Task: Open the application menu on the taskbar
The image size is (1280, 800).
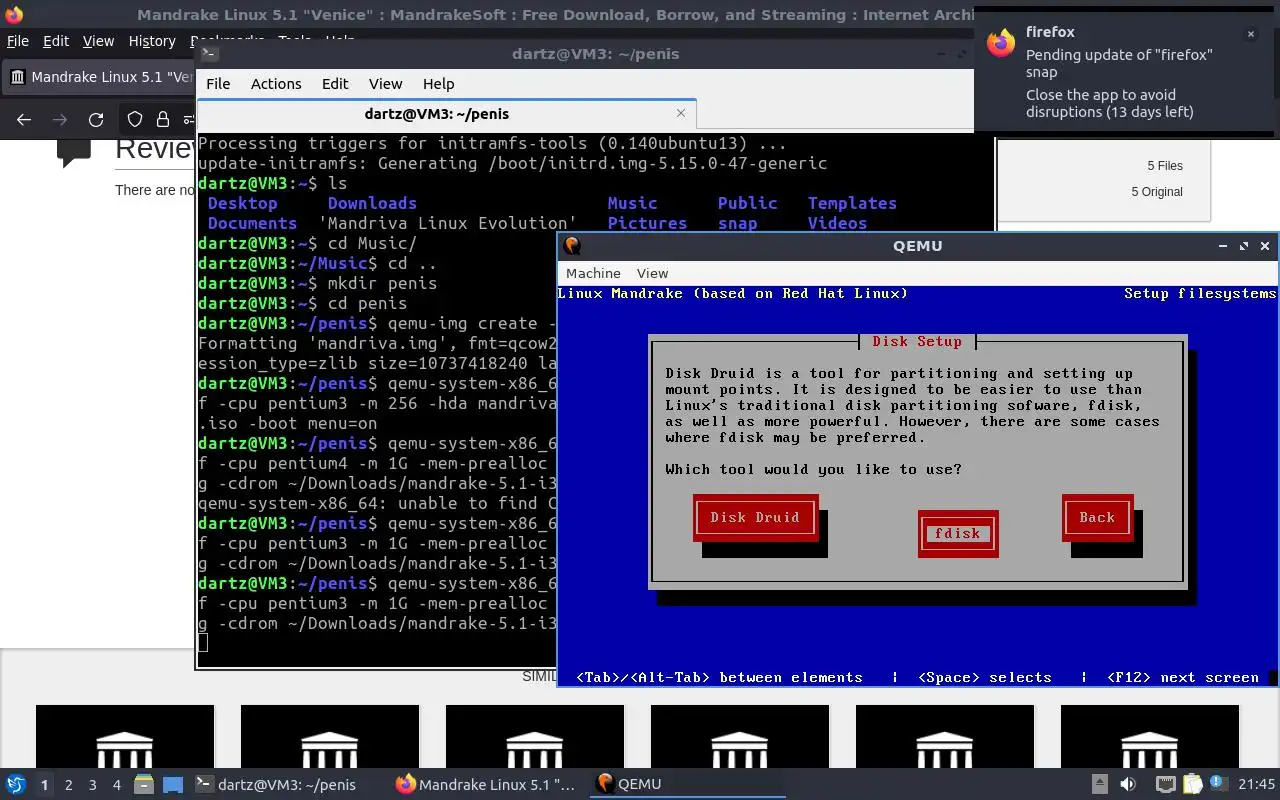Action: pyautogui.click(x=15, y=784)
